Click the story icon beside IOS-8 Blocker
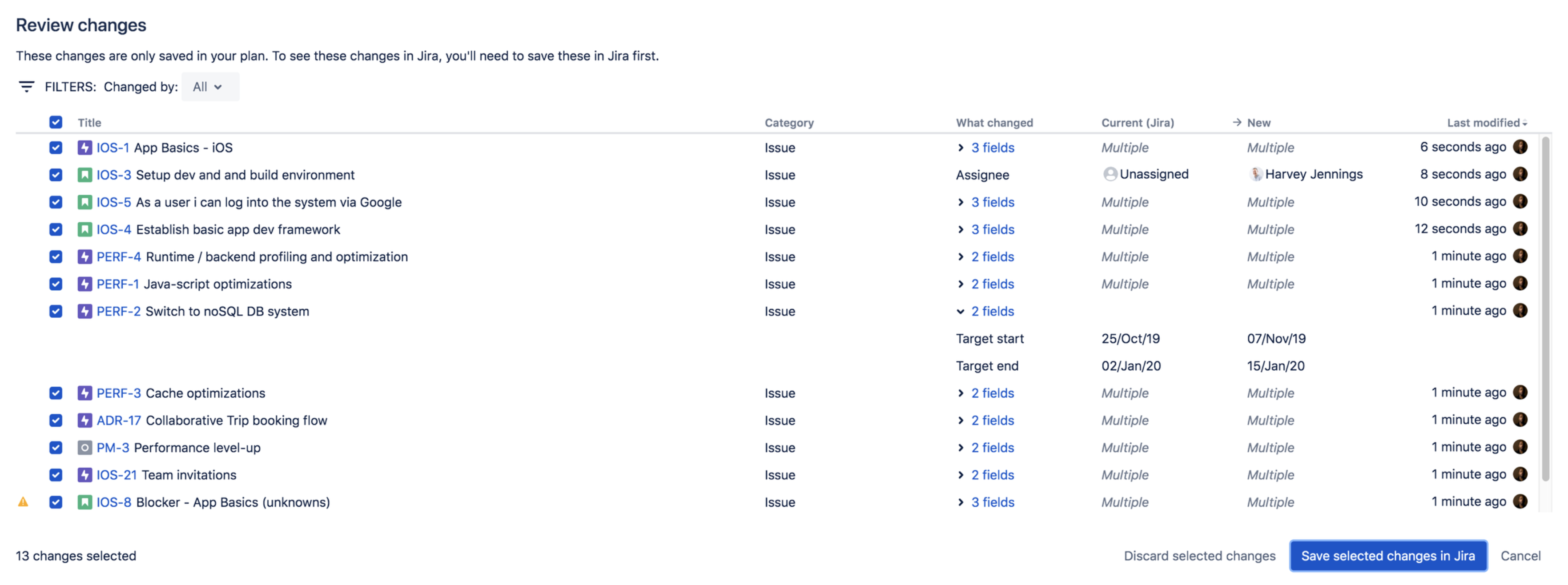Screen dimensions: 1568x585 coord(84,503)
